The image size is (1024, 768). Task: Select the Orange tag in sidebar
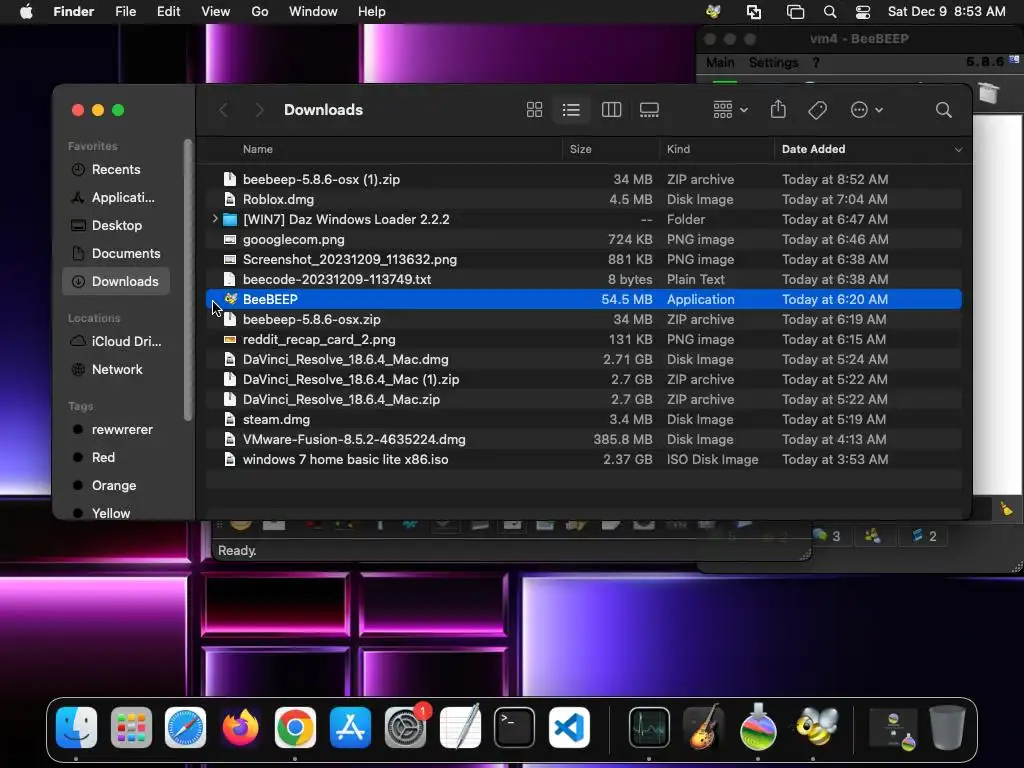pos(116,486)
